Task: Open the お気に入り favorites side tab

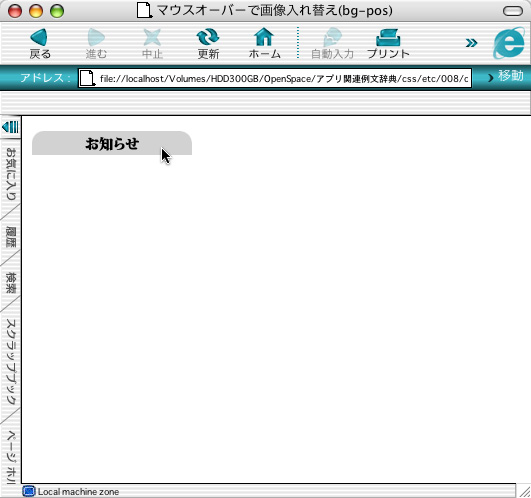Action: pos(10,174)
